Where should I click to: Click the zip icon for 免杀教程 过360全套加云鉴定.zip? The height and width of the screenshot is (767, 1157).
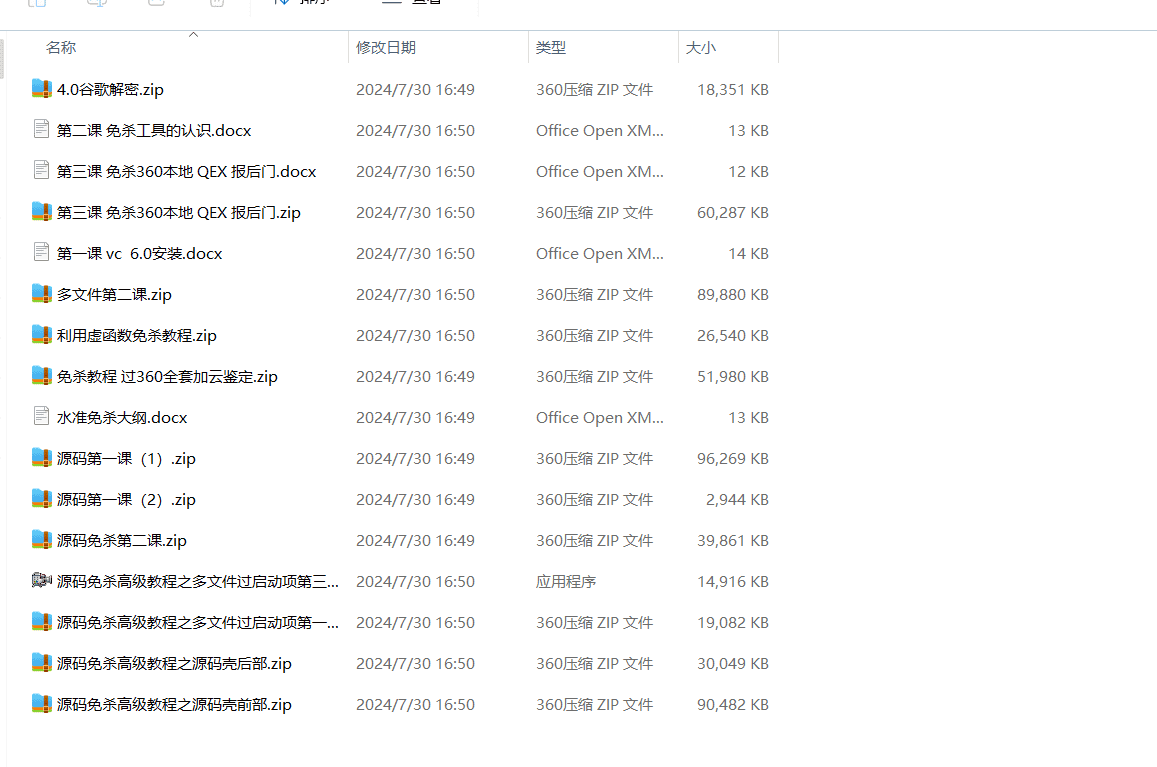point(41,376)
